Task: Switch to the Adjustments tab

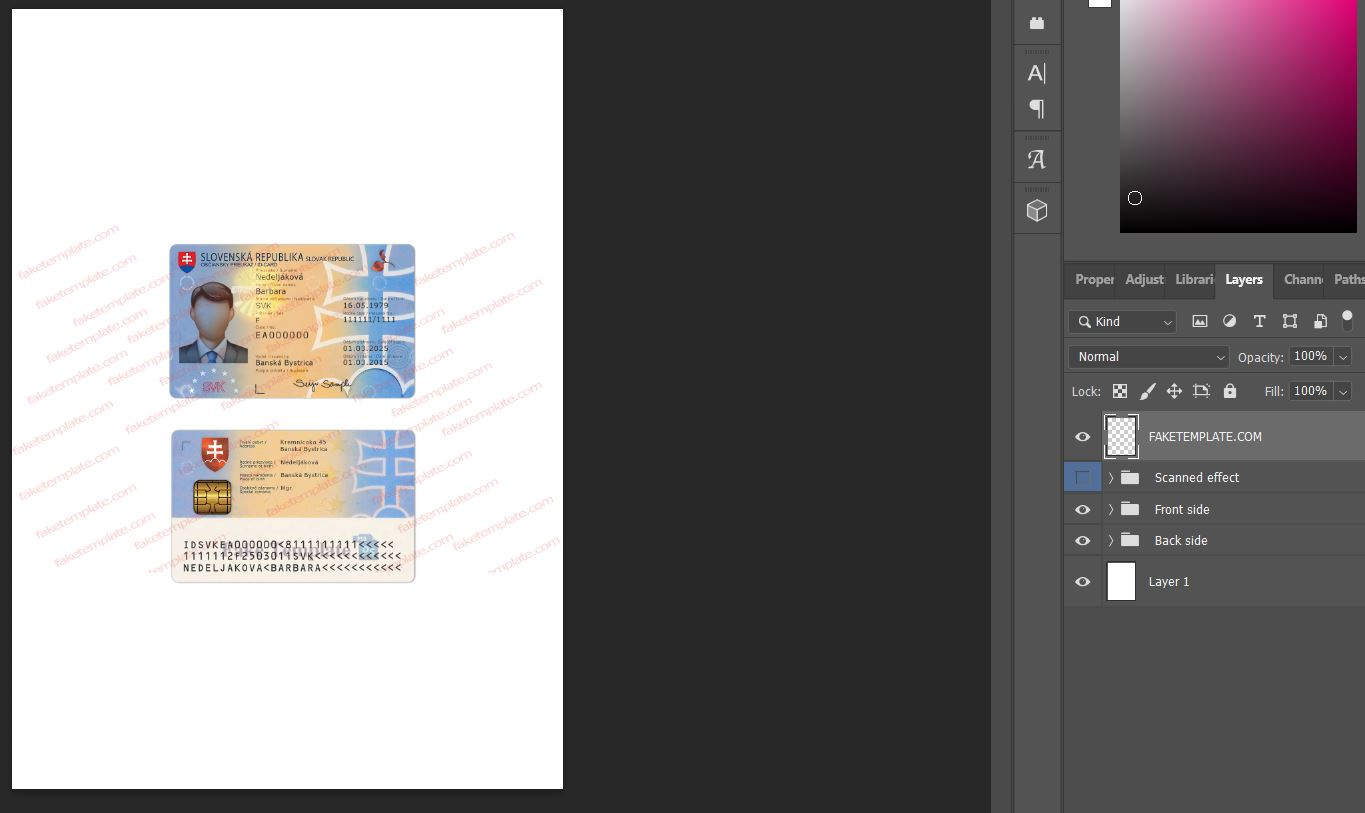Action: [x=1144, y=280]
